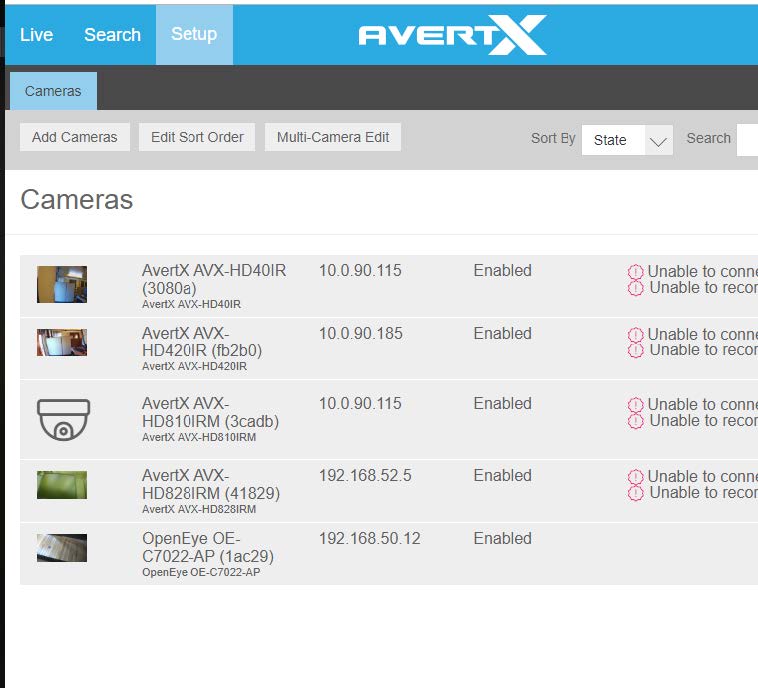Select camera name AvertX AVX-HD40IR (3080a)
The width and height of the screenshot is (758, 688).
214,279
